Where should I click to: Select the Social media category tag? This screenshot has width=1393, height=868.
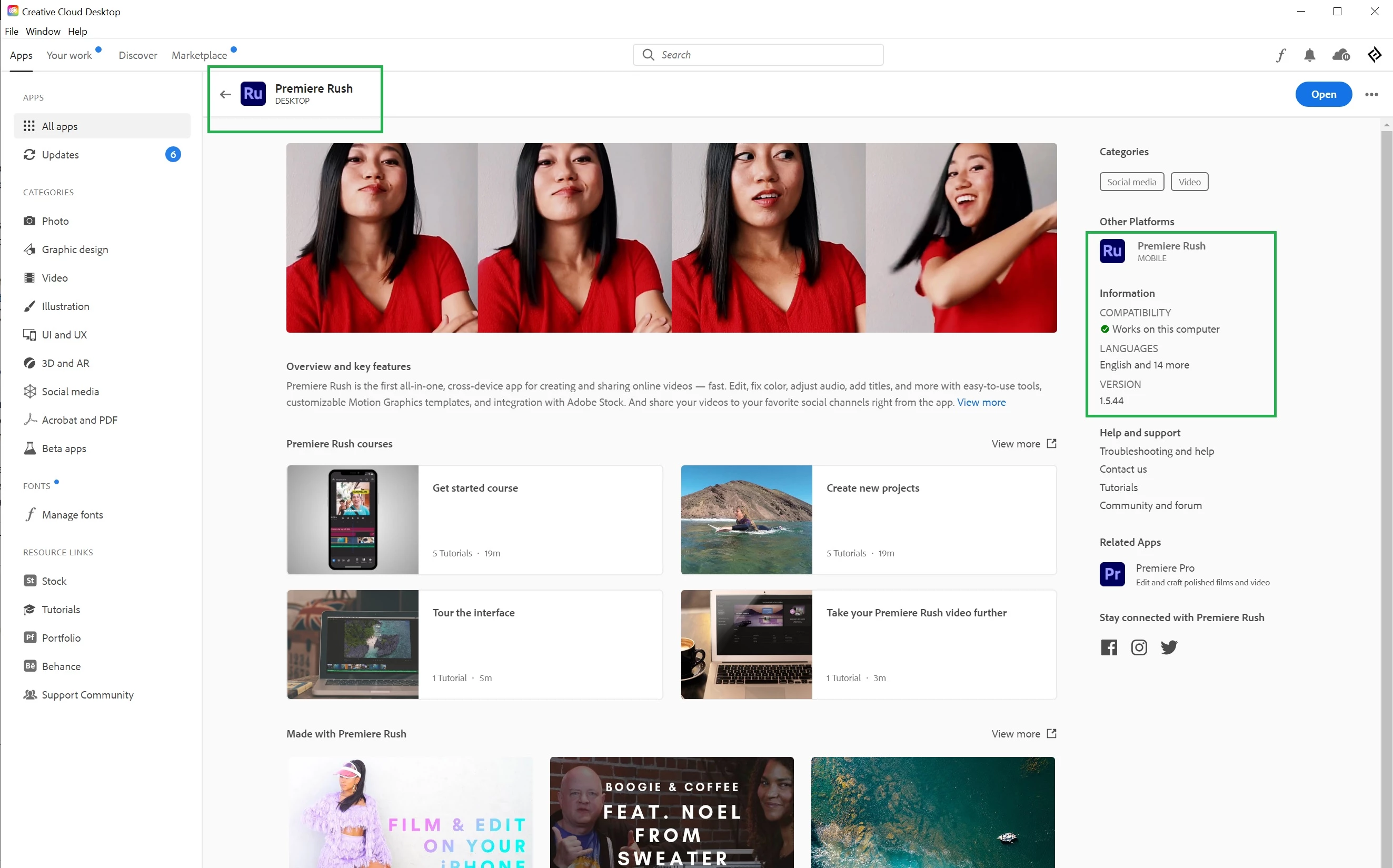[1131, 182]
